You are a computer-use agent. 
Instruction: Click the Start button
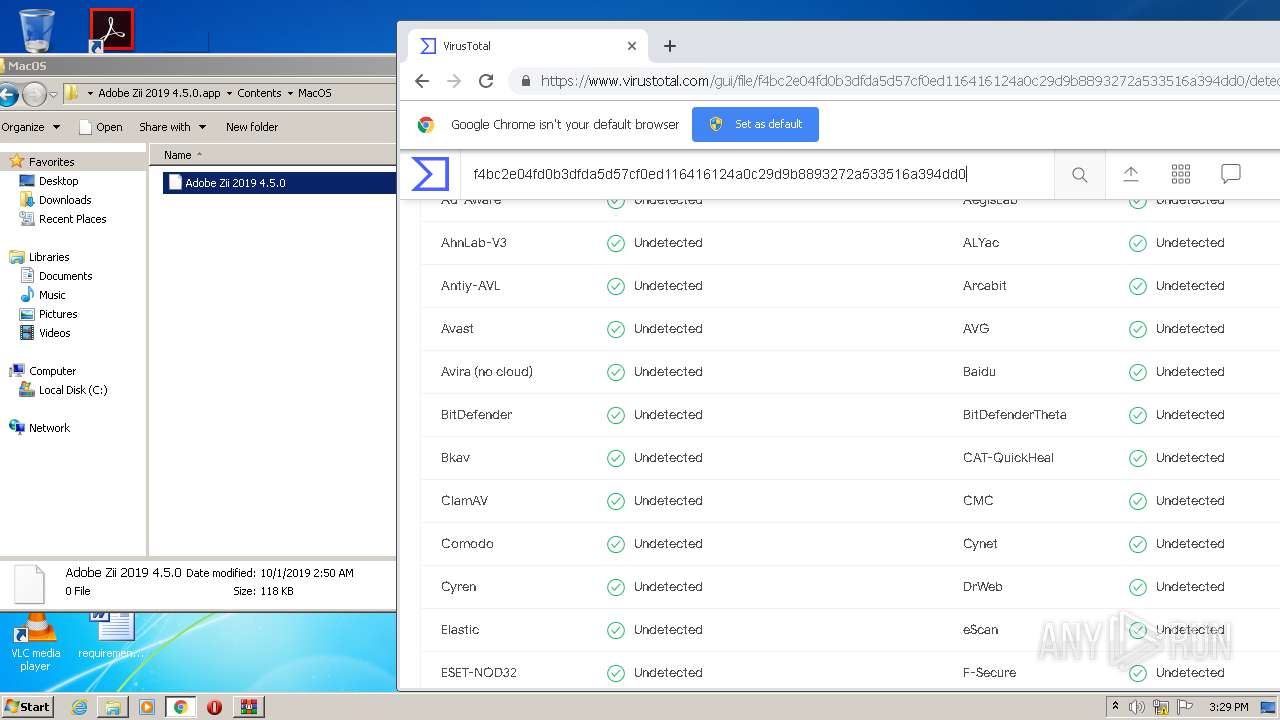(28, 707)
